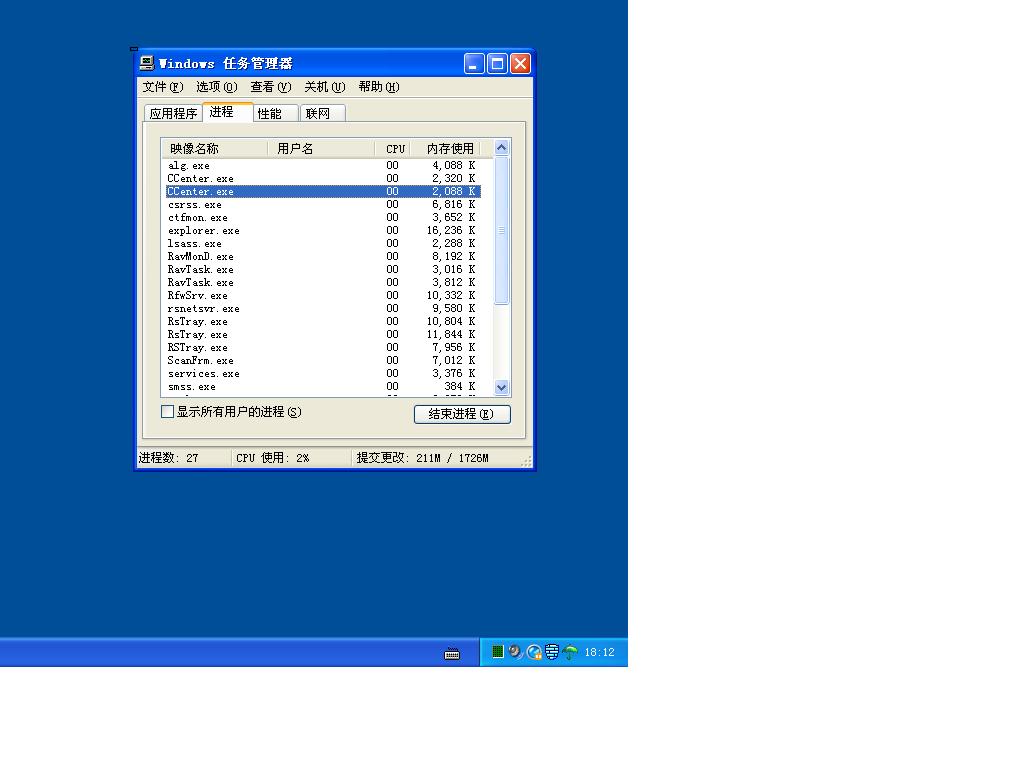
Task: Click the process list scroll down arrow
Action: tap(502, 387)
